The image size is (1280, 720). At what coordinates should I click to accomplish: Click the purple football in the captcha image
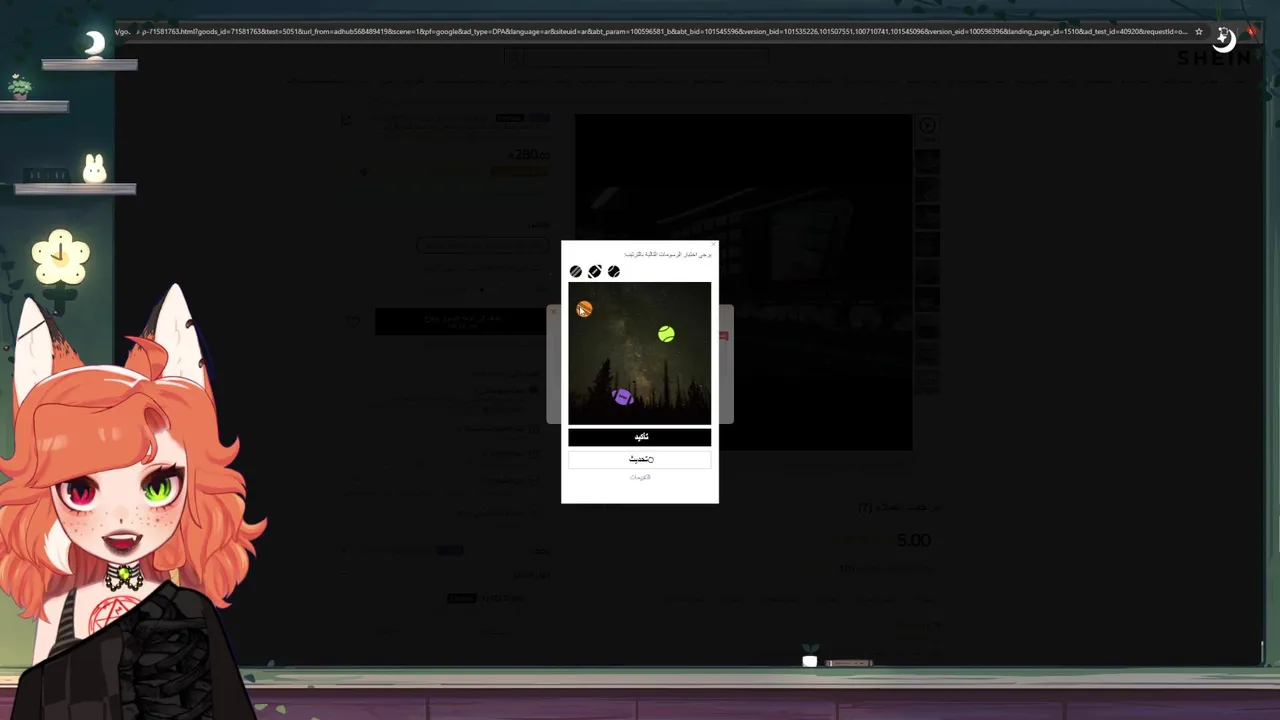tap(622, 397)
